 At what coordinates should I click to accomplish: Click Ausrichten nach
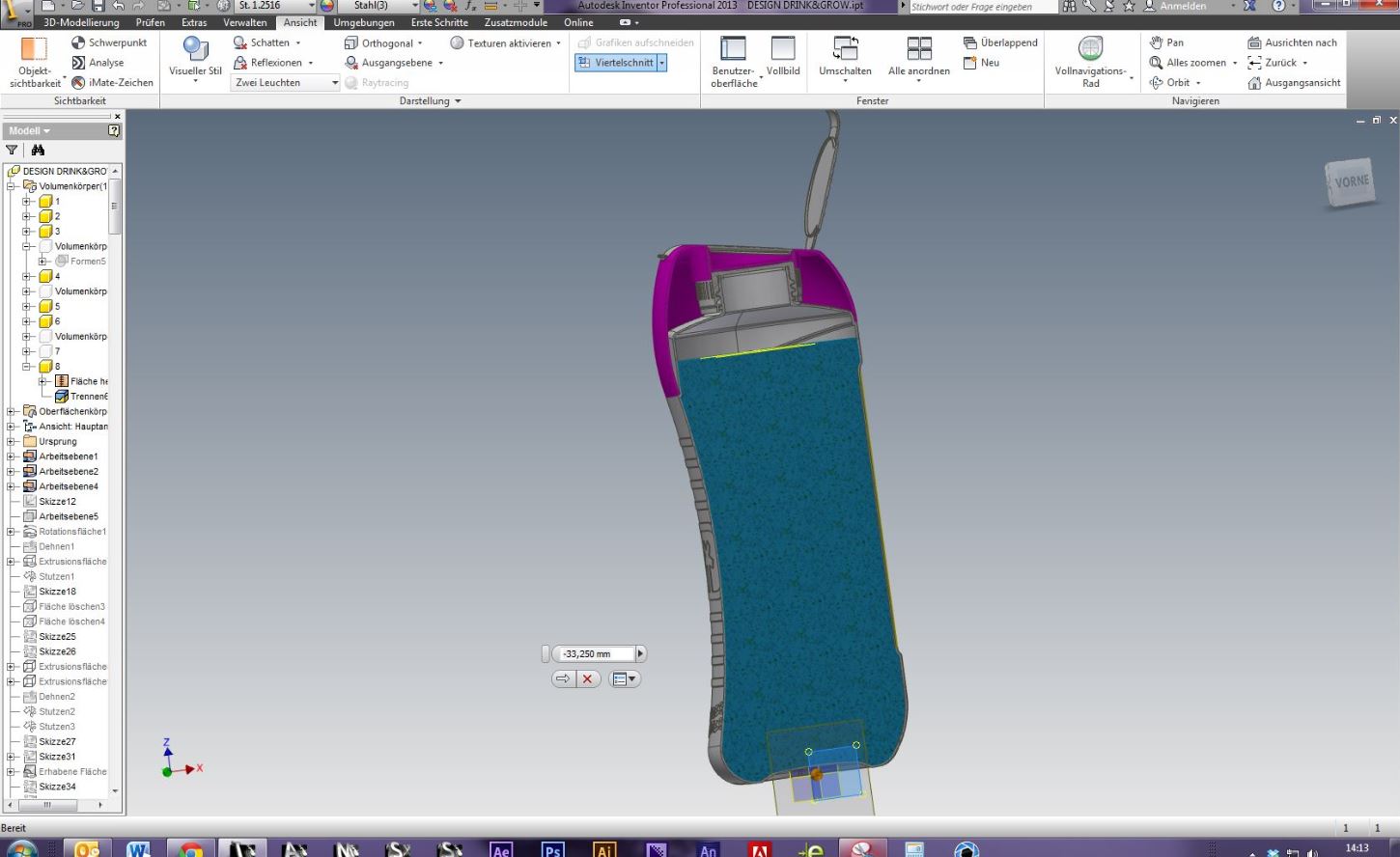point(1293,42)
